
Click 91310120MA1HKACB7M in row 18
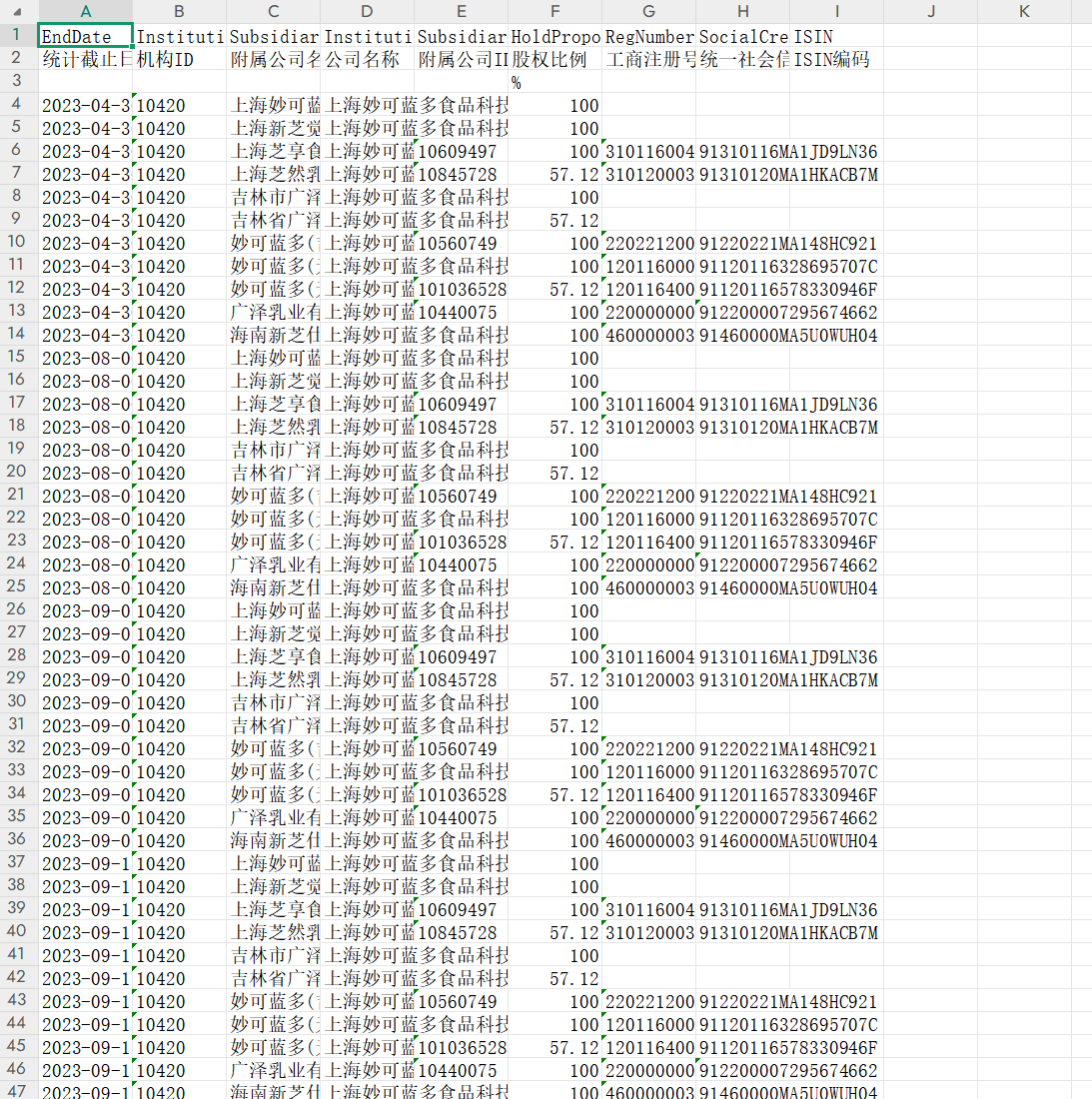click(788, 427)
